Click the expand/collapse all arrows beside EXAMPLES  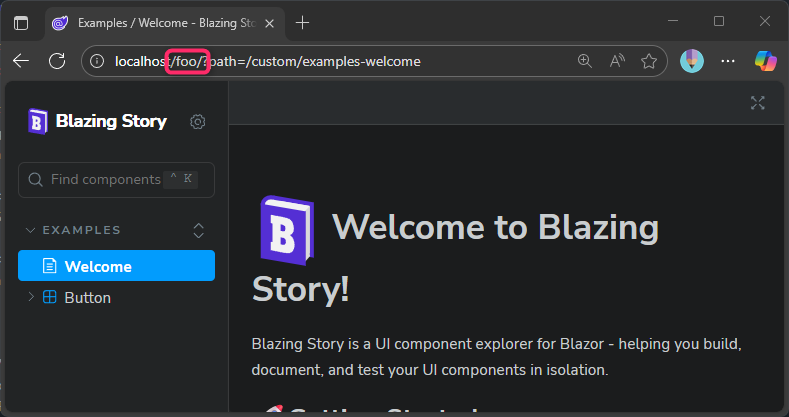(x=199, y=230)
